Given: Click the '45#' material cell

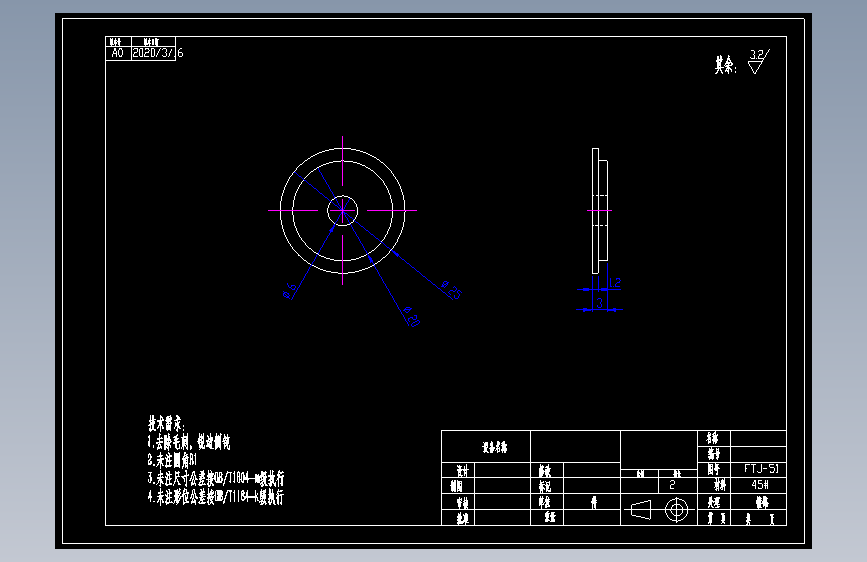Looking at the screenshot, I should pos(759,485).
